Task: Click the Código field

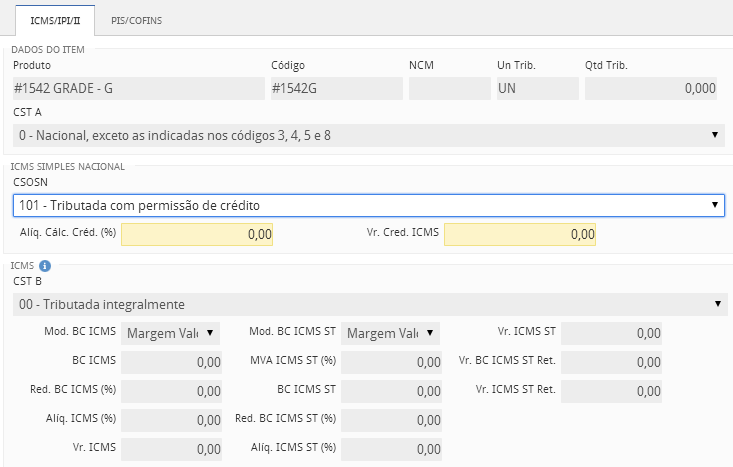Action: pos(336,89)
